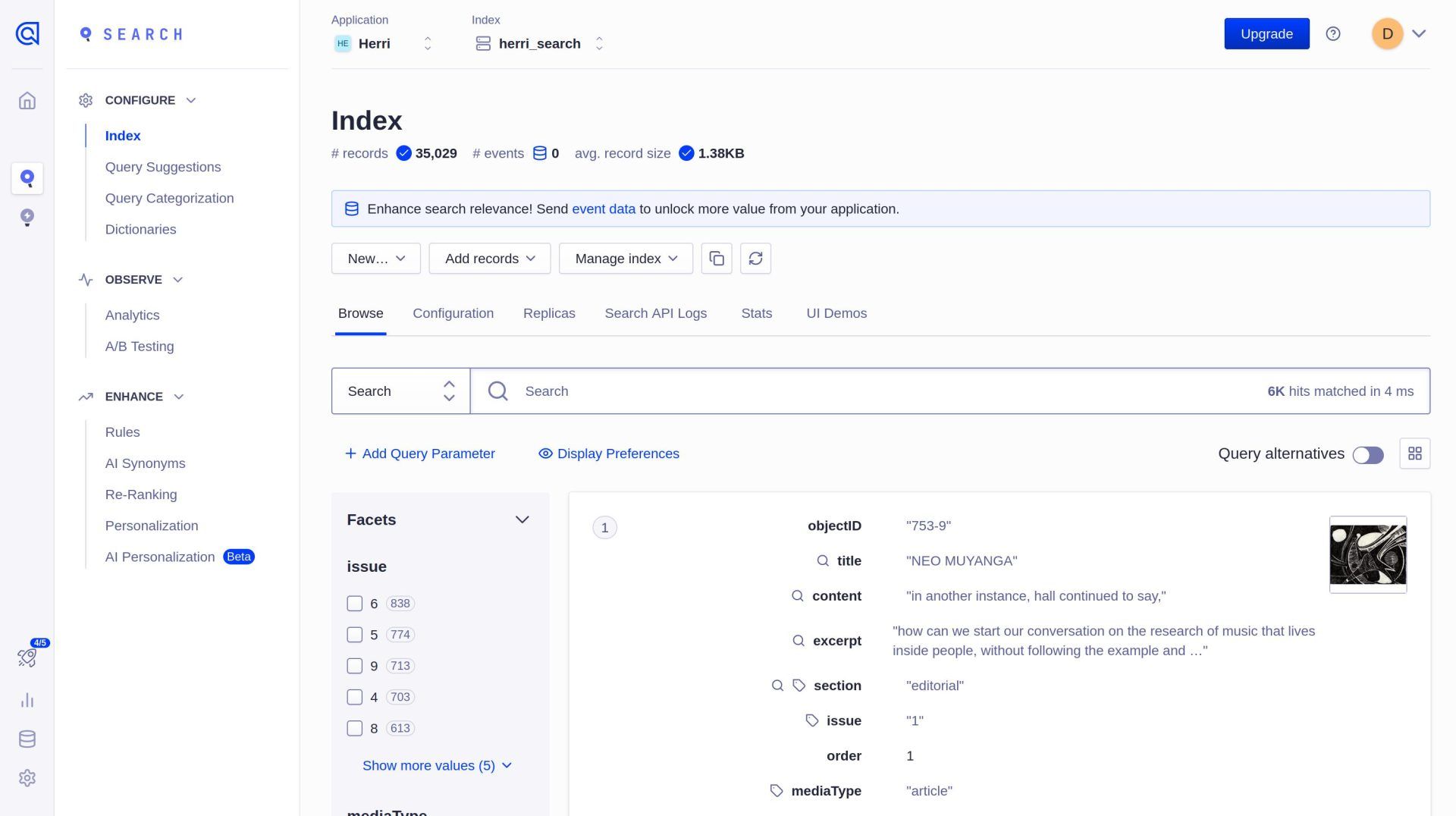Switch results layout with grid icon
1456x816 pixels.
click(x=1414, y=454)
